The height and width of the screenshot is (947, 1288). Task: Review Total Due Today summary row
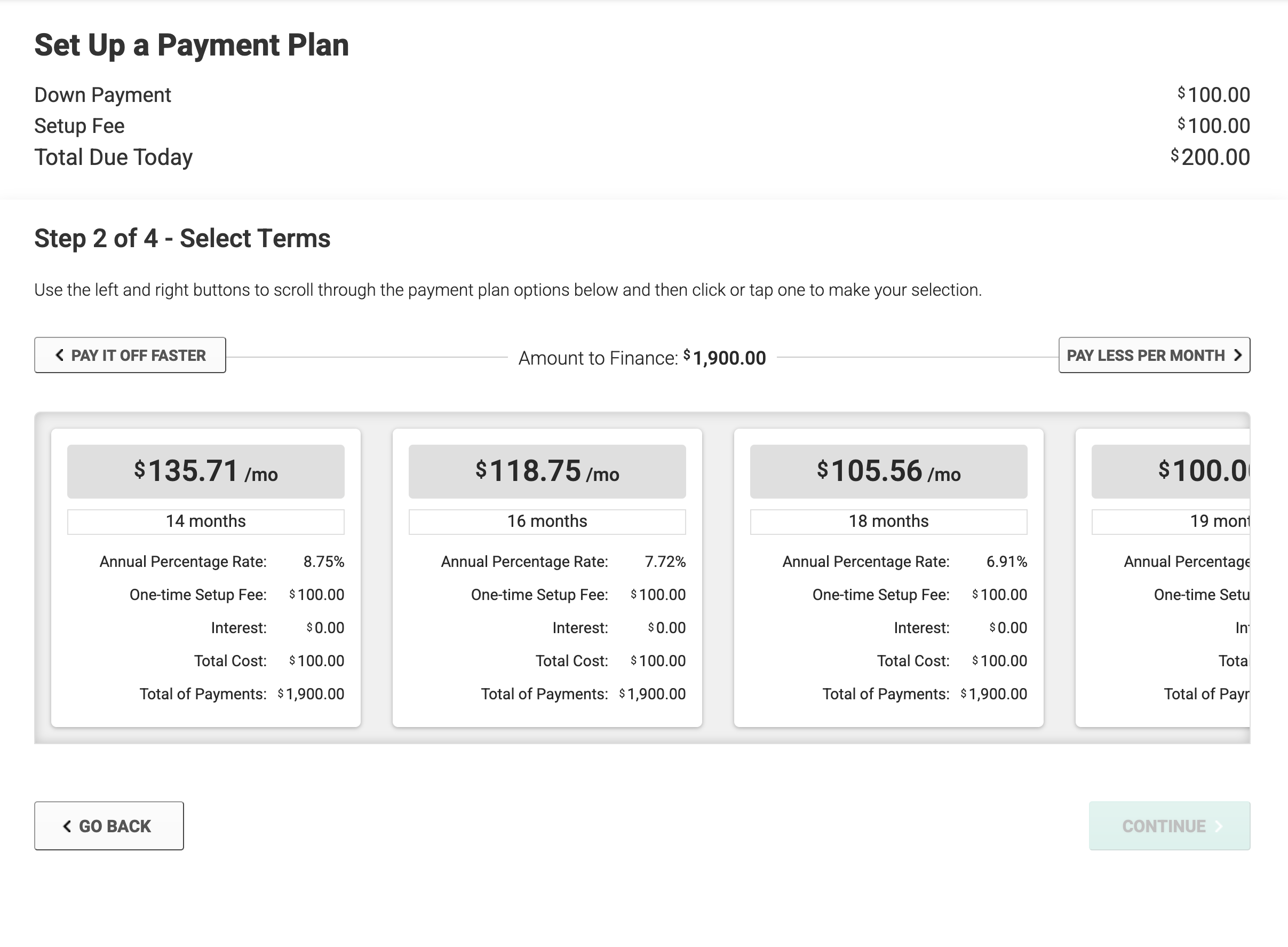click(x=643, y=156)
